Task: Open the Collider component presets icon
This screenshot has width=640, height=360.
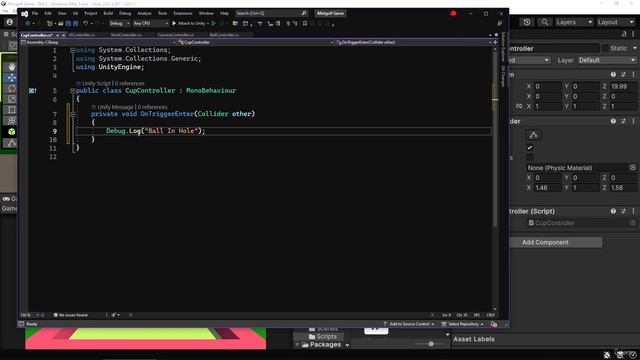Action: coord(623,121)
